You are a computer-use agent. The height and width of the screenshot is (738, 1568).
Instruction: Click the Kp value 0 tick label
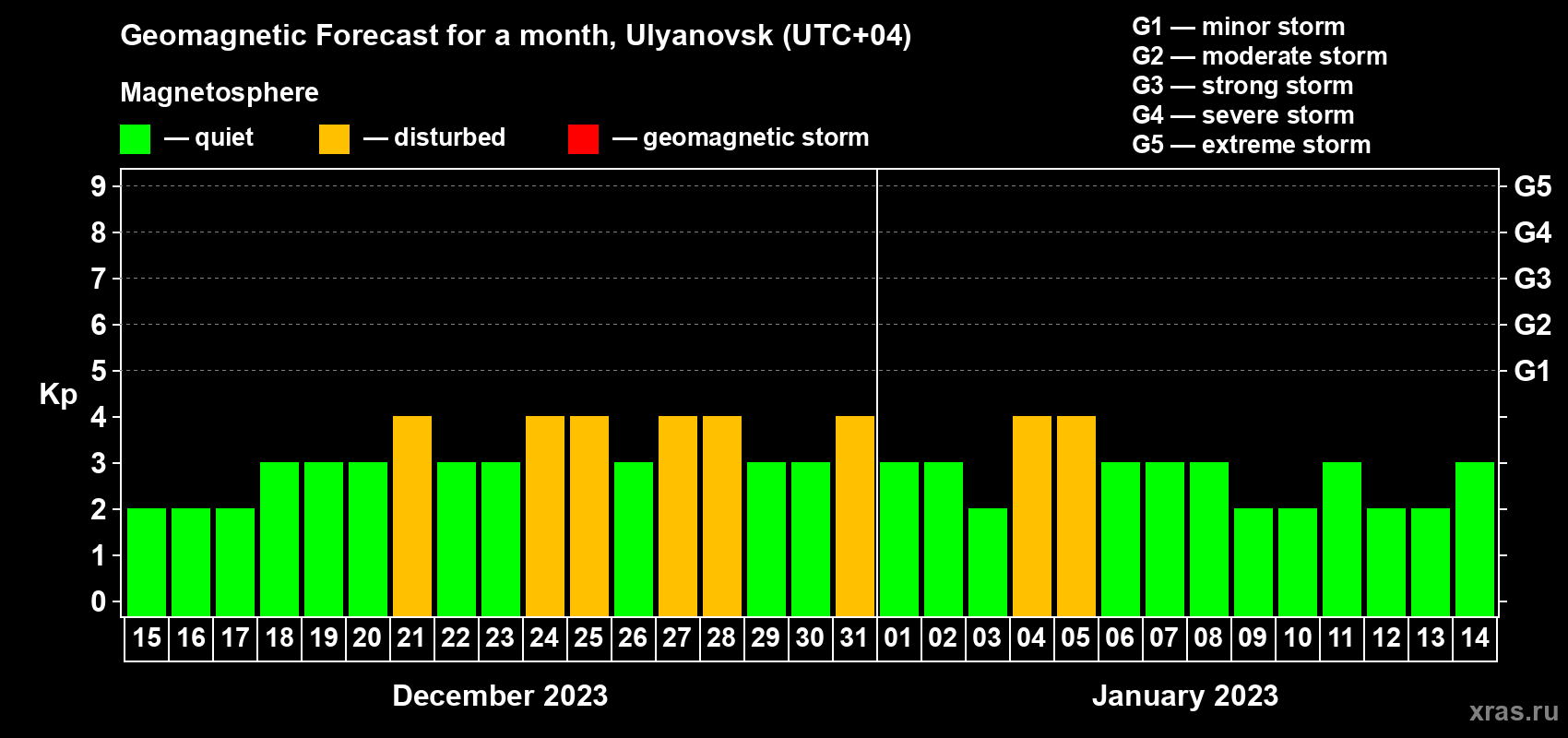(99, 601)
